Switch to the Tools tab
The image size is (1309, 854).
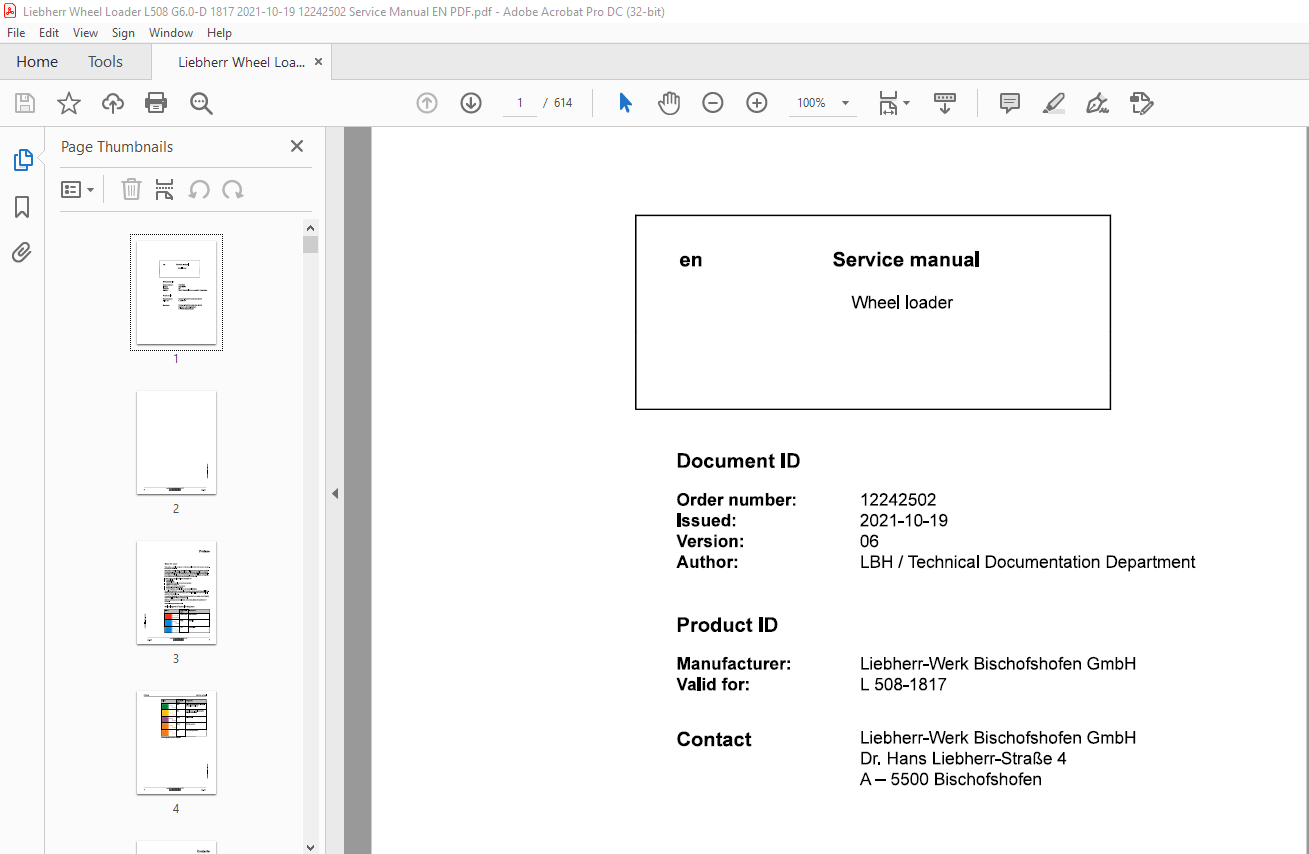105,62
